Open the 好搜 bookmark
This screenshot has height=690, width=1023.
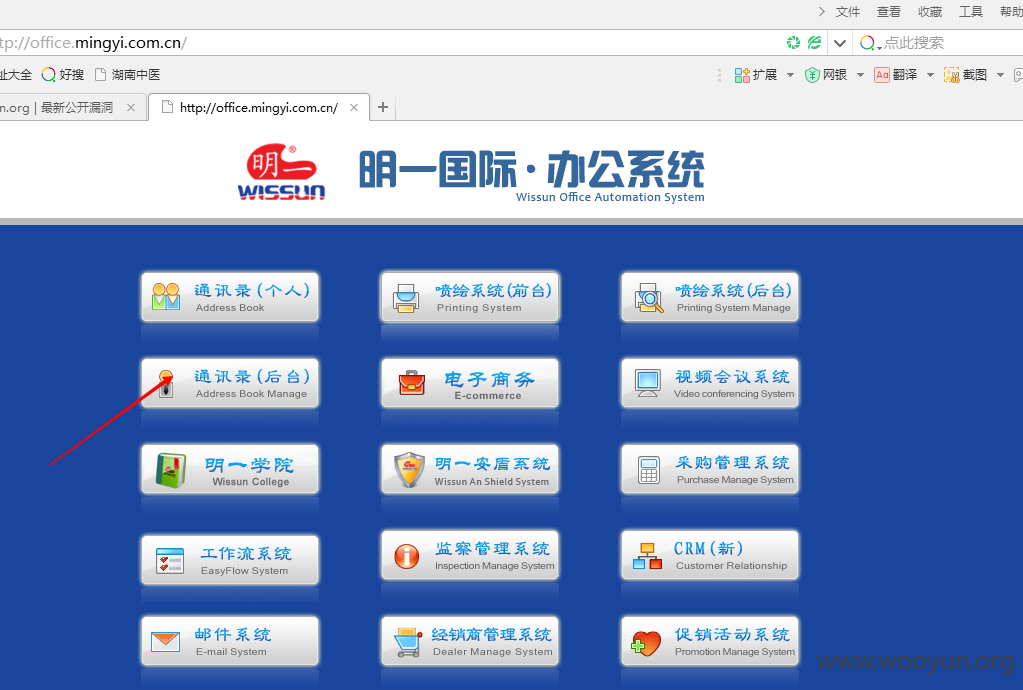pyautogui.click(x=63, y=75)
